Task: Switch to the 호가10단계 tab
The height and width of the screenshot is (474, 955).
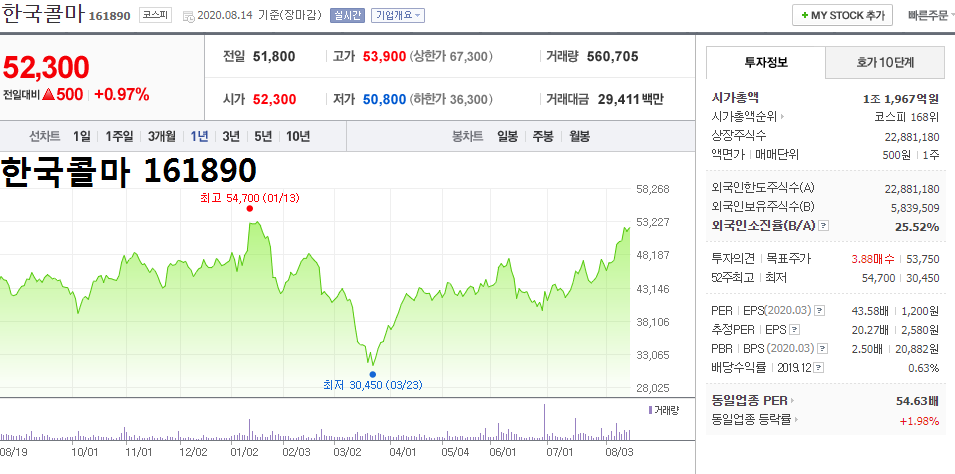Action: (x=885, y=62)
